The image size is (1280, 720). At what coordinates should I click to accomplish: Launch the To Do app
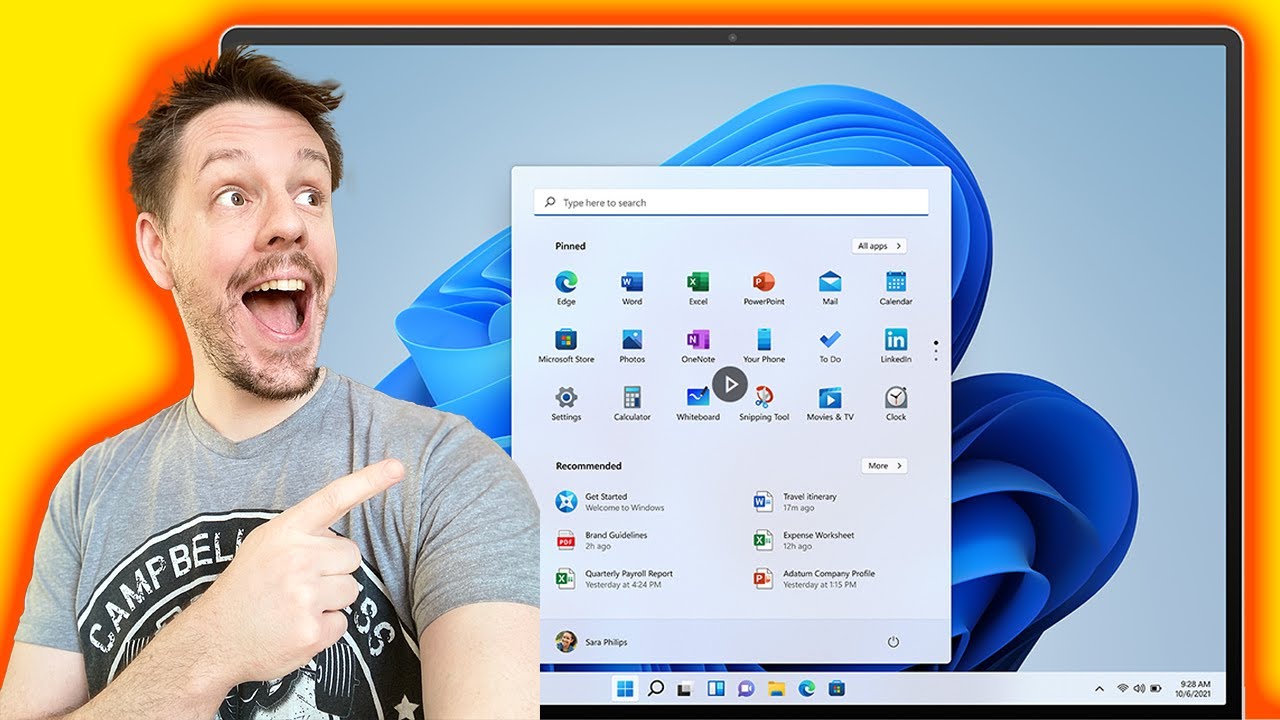830,345
